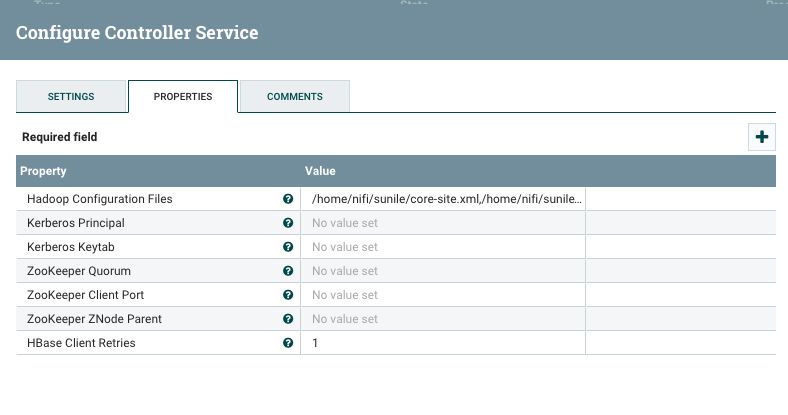Edit the ZooKeeper Quorum value cell
This screenshot has width=788, height=415.
click(443, 271)
